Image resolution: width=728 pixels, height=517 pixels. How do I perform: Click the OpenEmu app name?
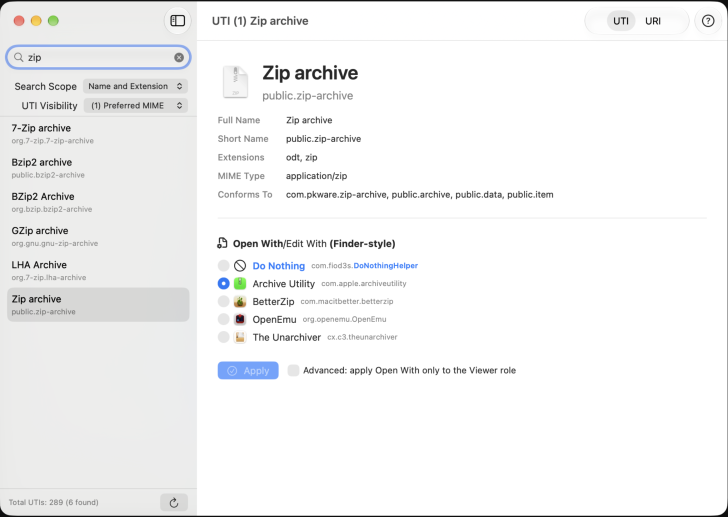(x=274, y=319)
